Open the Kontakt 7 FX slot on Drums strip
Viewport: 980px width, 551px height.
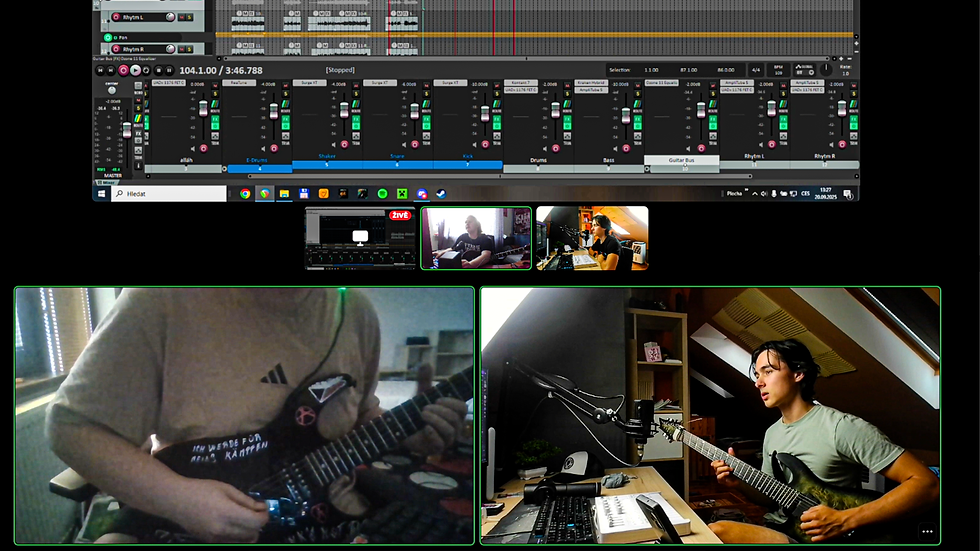point(521,82)
